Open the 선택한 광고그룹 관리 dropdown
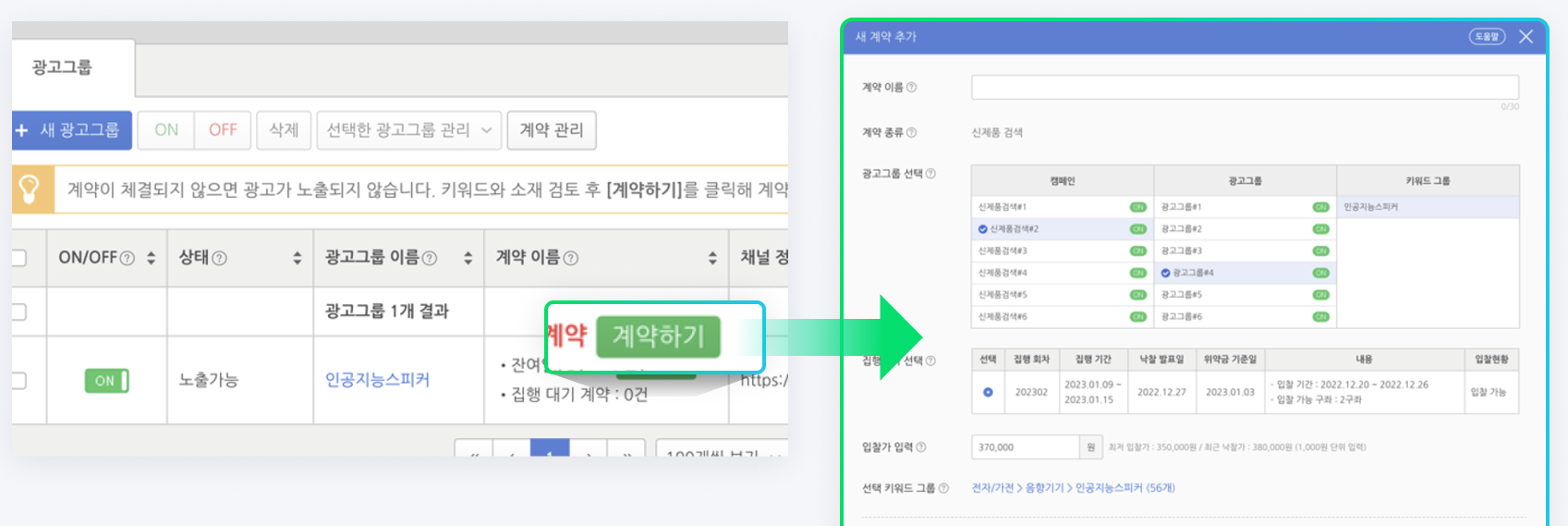 click(409, 130)
